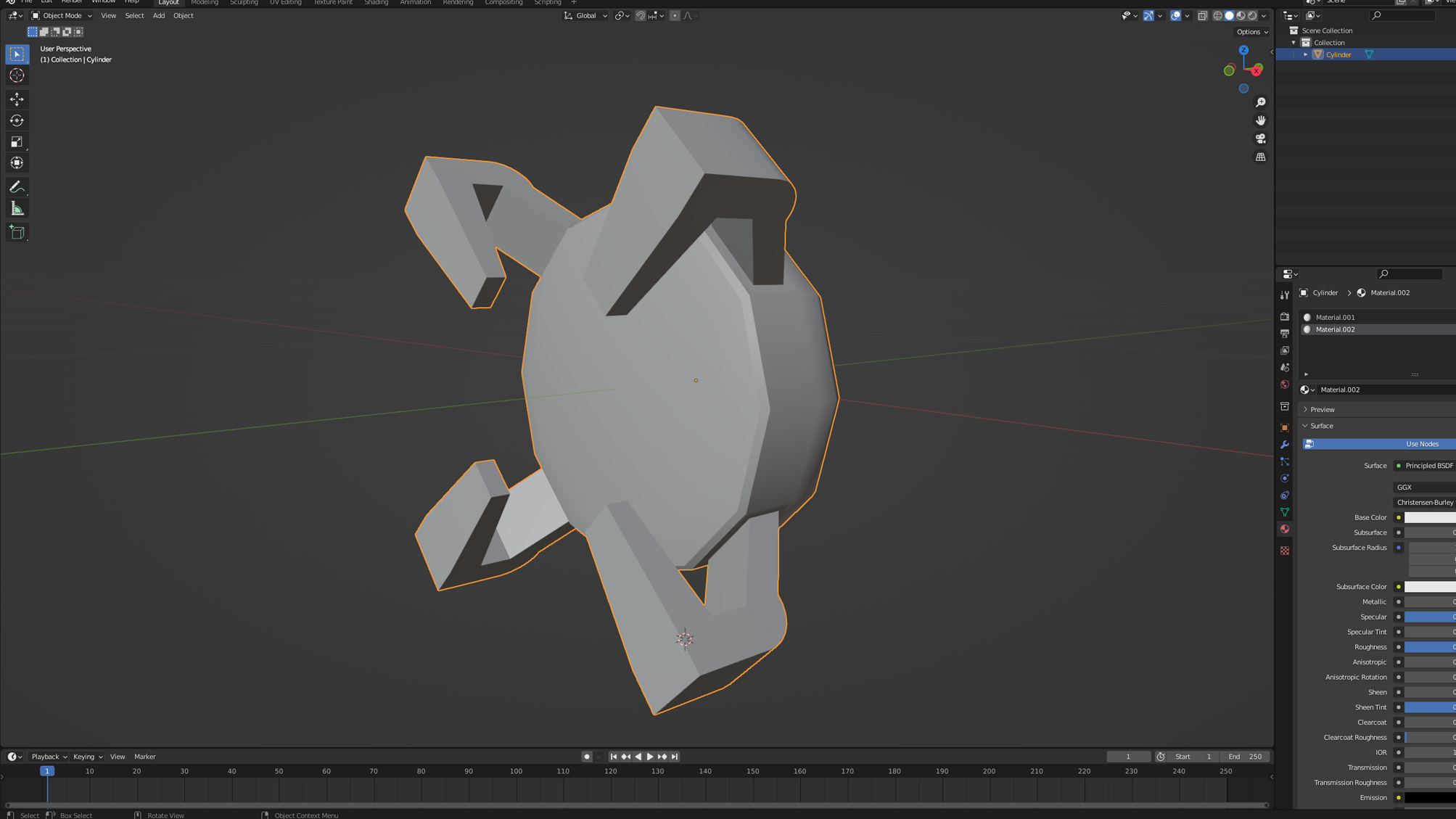
Task: Open the viewport Options dropdown
Action: coord(1252,32)
